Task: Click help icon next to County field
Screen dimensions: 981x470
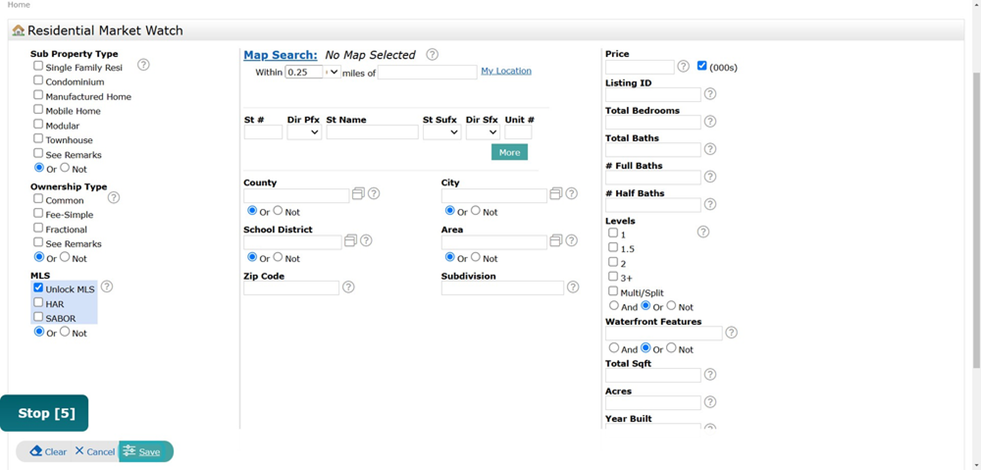Action: 374,193
